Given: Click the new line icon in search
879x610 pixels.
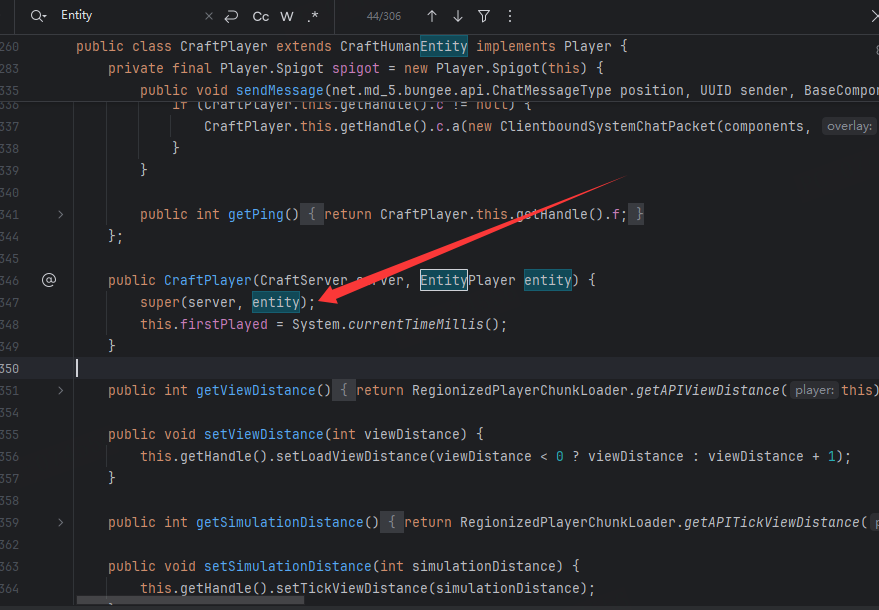Looking at the screenshot, I should coord(231,16).
